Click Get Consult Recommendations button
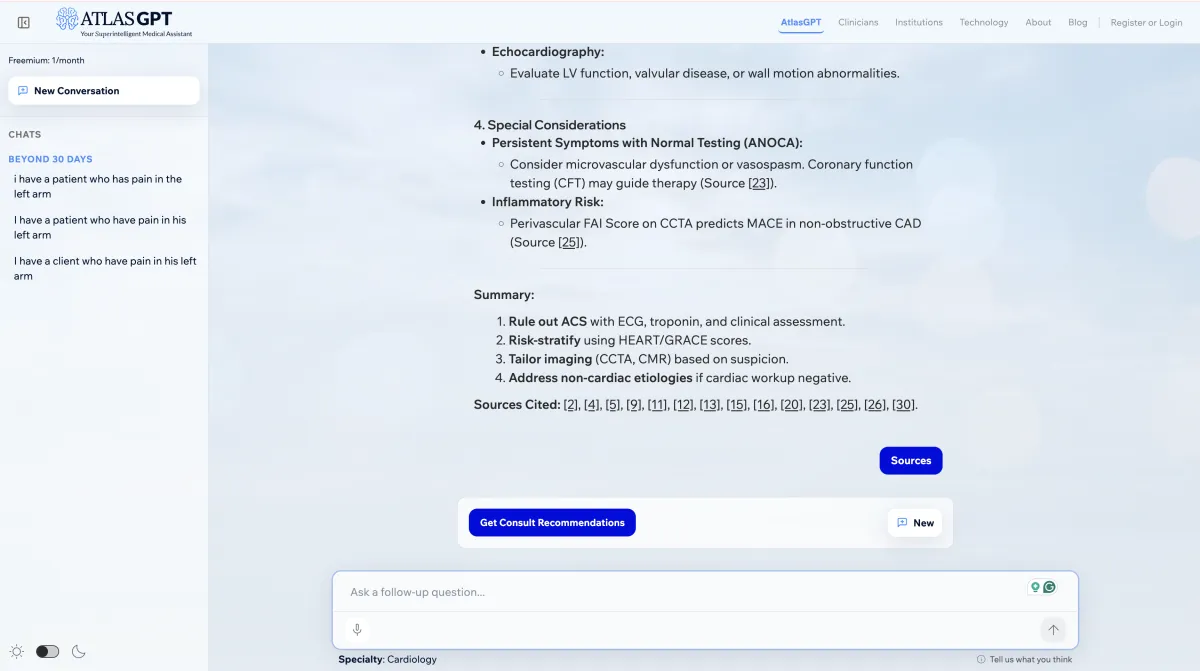 552,522
